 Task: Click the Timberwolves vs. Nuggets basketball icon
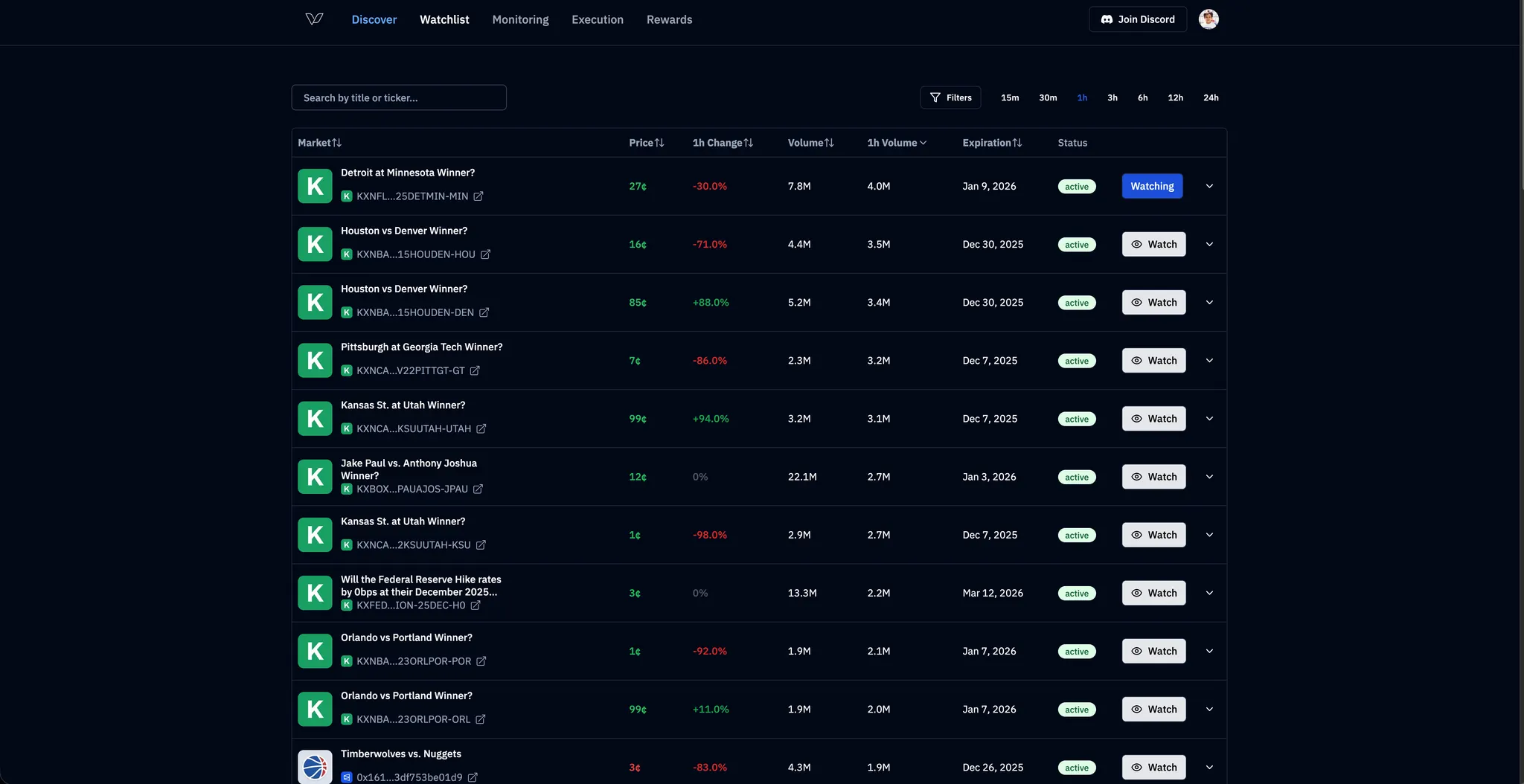tap(315, 767)
